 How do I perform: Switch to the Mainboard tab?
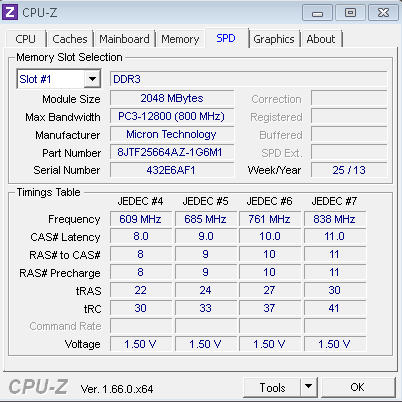[x=124, y=39]
